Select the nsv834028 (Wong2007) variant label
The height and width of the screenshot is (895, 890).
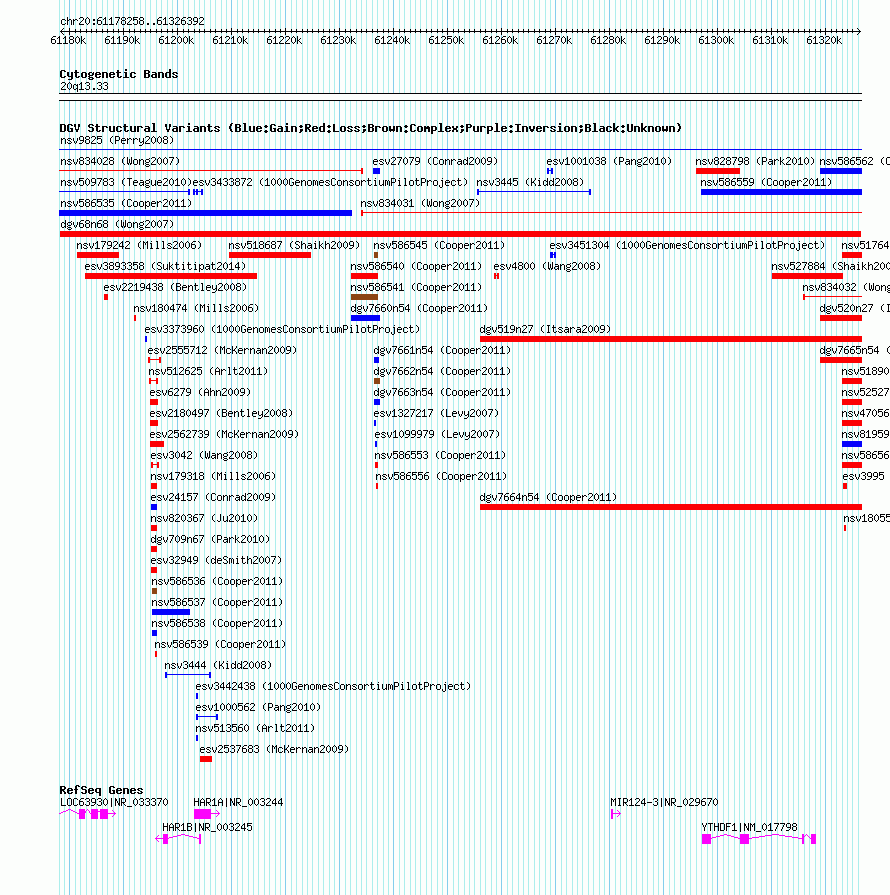coord(120,162)
